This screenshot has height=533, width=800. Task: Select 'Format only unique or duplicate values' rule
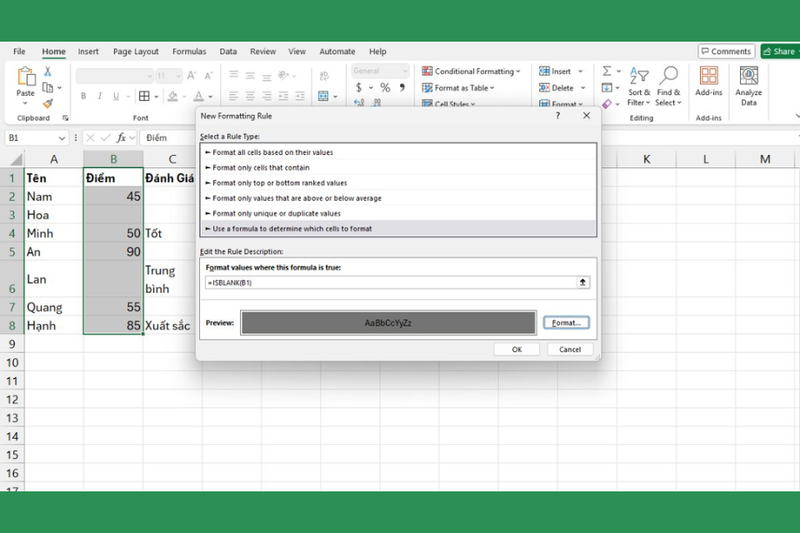coord(398,213)
